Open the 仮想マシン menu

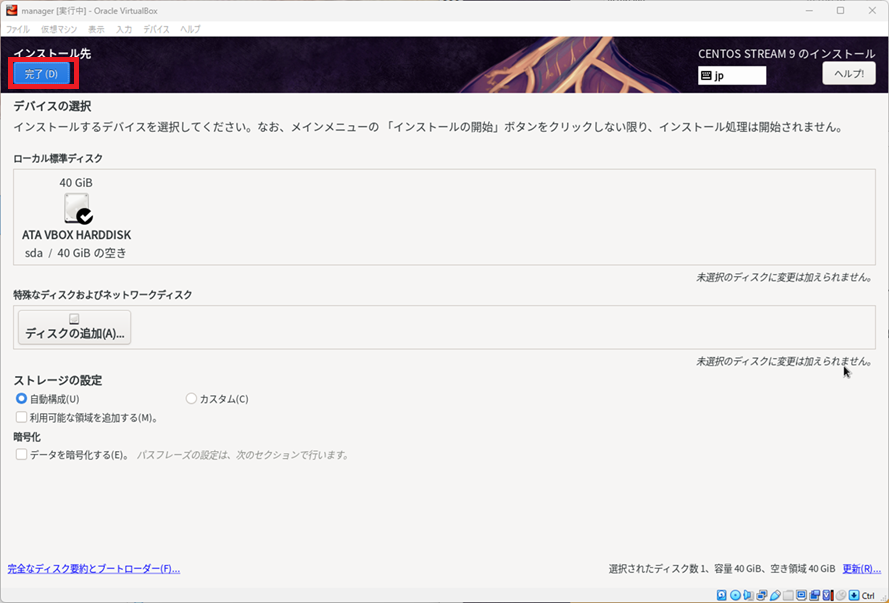[x=59, y=29]
